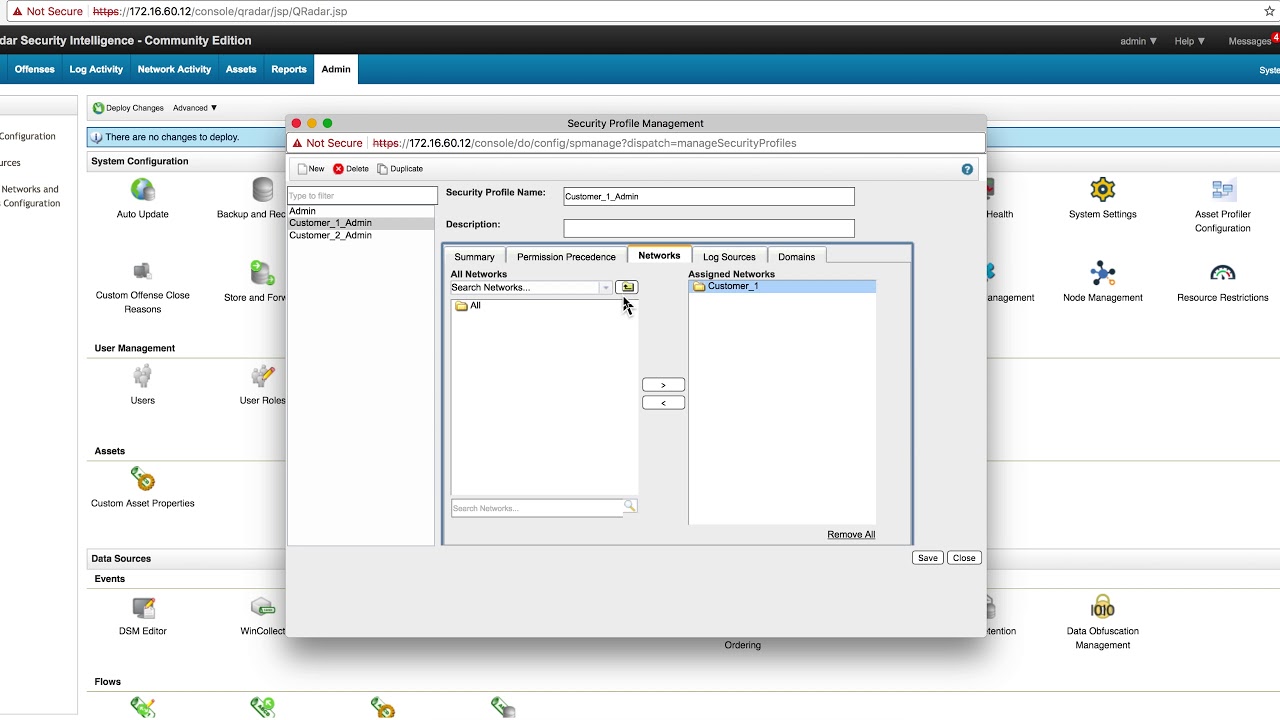Screen dimensions: 1280x720
Task: Click Duplicate profile toolbar button
Action: pos(400,169)
